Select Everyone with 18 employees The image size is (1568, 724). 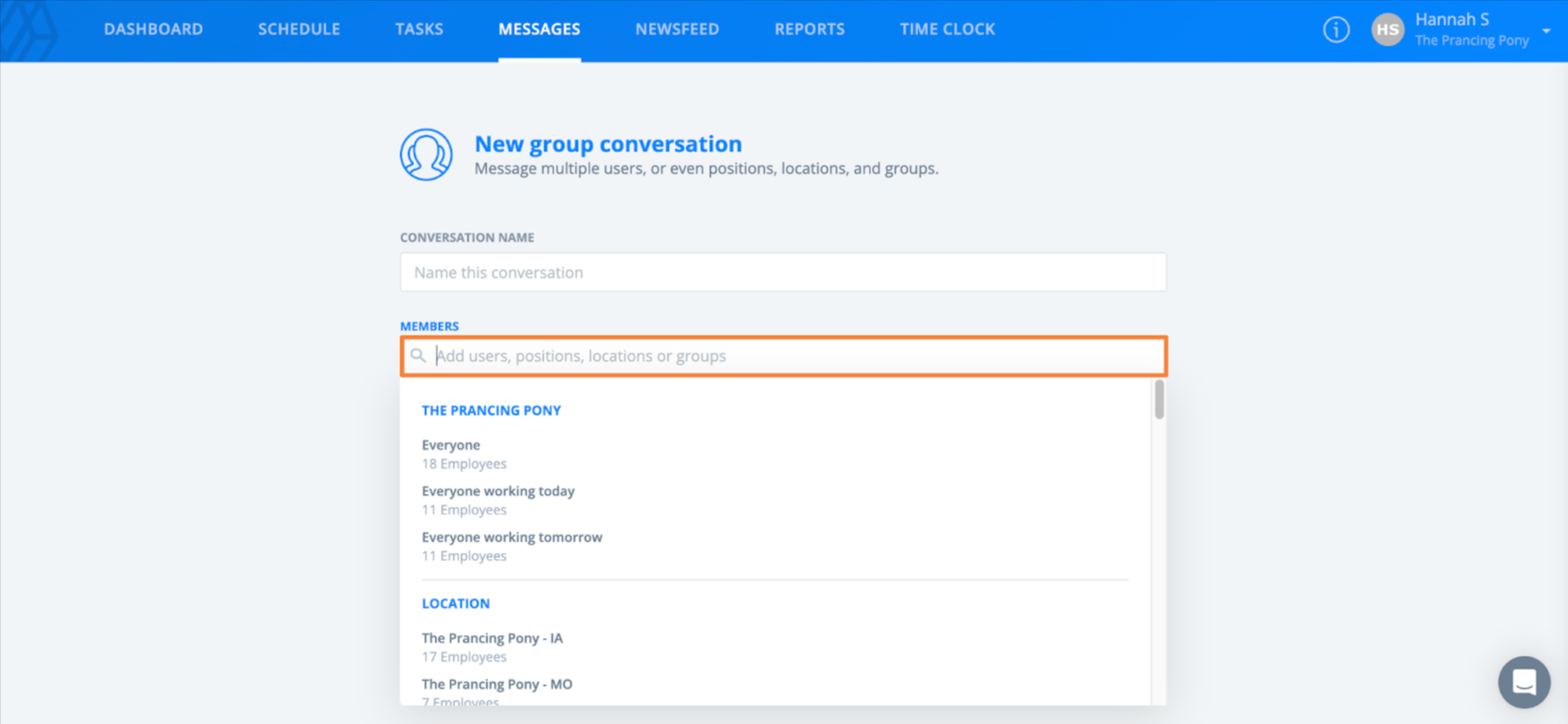pyautogui.click(x=451, y=453)
